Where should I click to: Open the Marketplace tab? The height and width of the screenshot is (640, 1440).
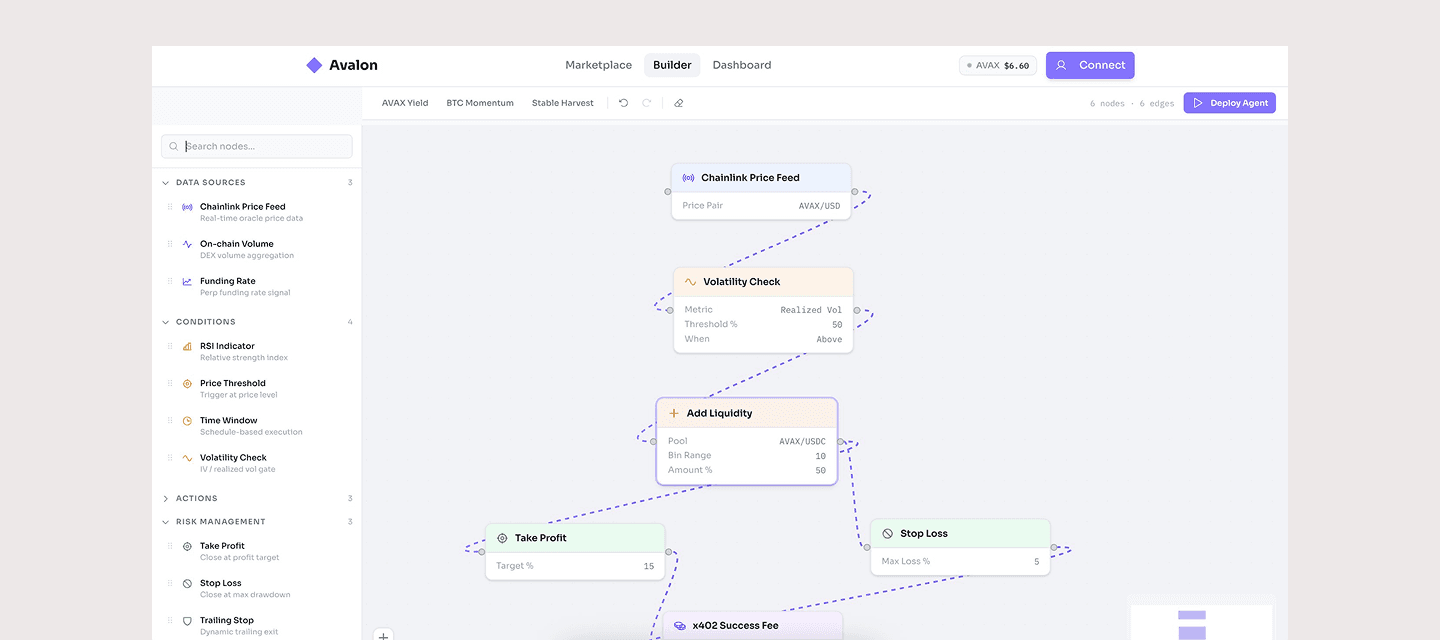[x=598, y=65]
